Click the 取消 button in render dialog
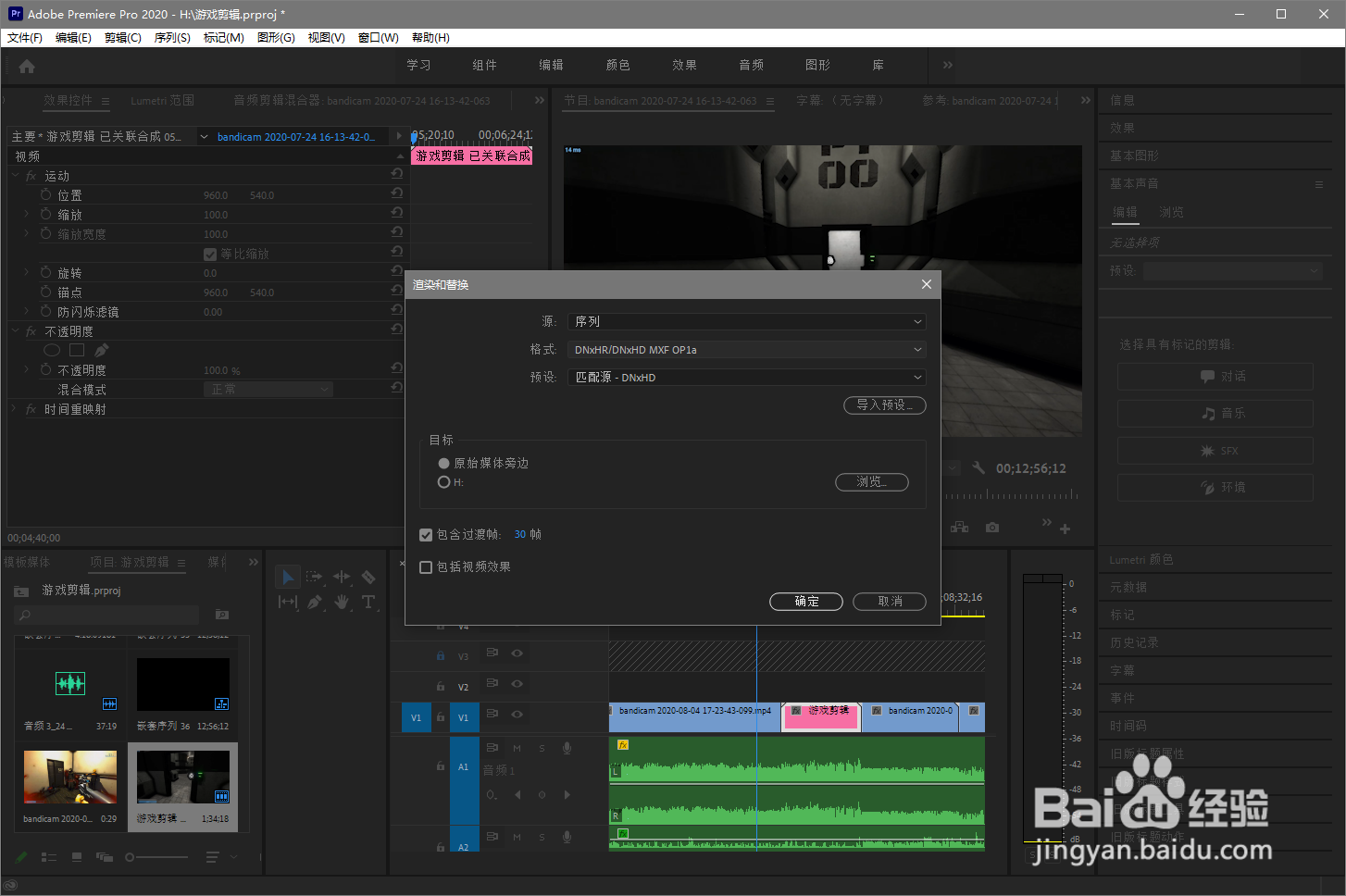Screen dimensions: 1346x896 click(x=890, y=602)
